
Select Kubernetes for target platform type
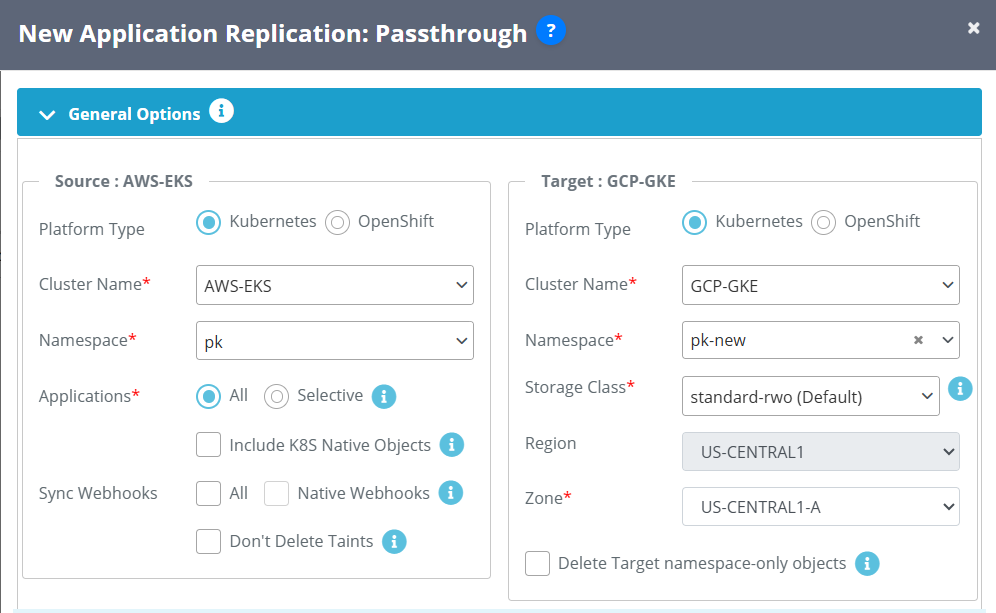point(694,222)
